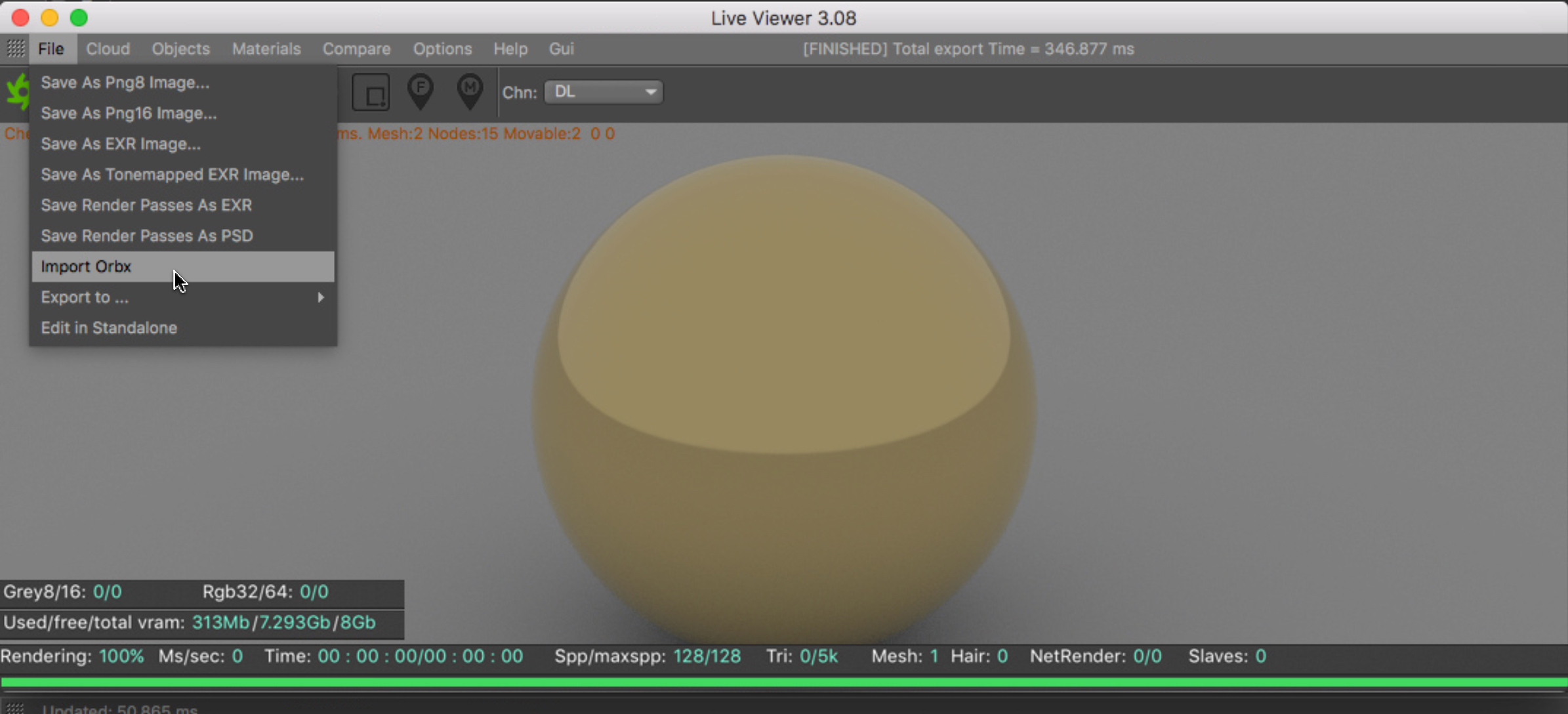Toggle the render region icon
The image size is (1568, 714).
coord(371,93)
